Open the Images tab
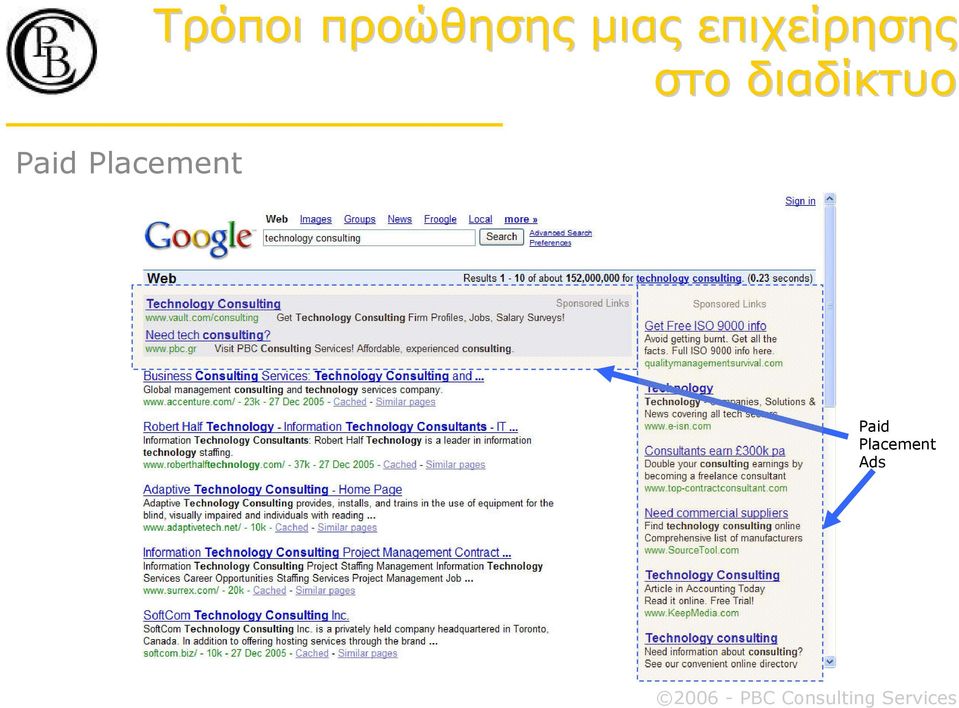The width and height of the screenshot is (959, 708). pyautogui.click(x=316, y=219)
